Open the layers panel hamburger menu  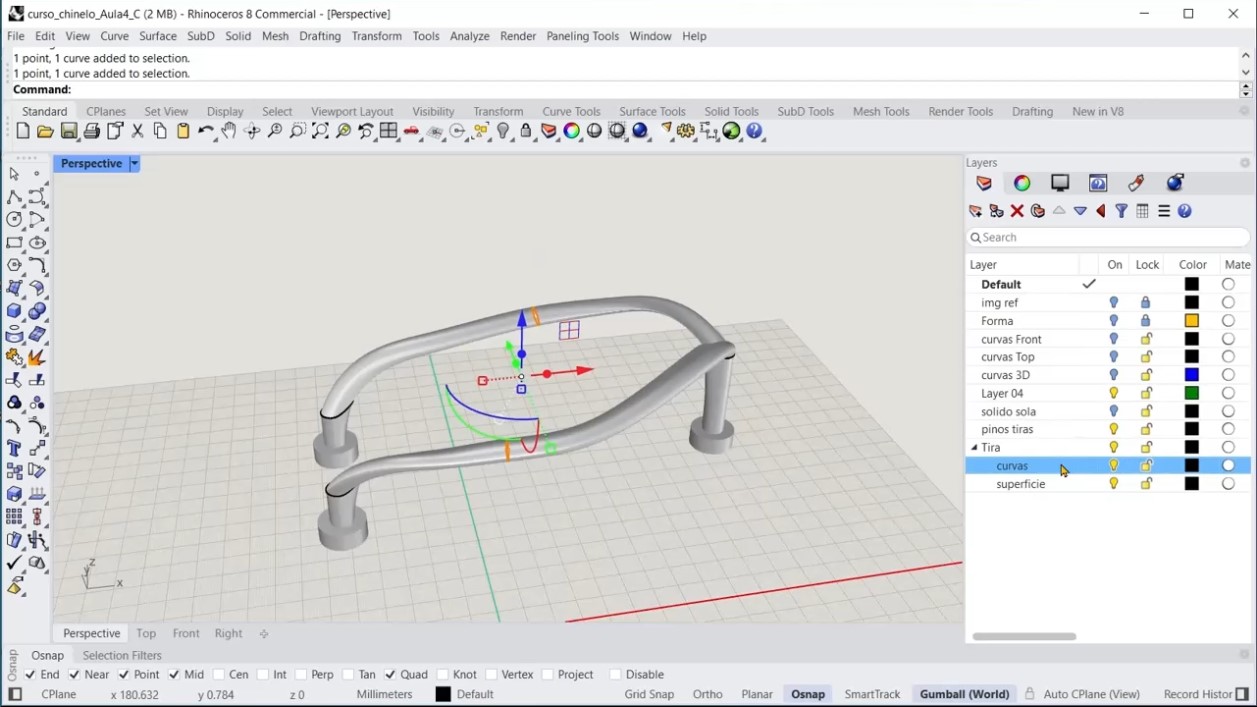[x=1164, y=211]
